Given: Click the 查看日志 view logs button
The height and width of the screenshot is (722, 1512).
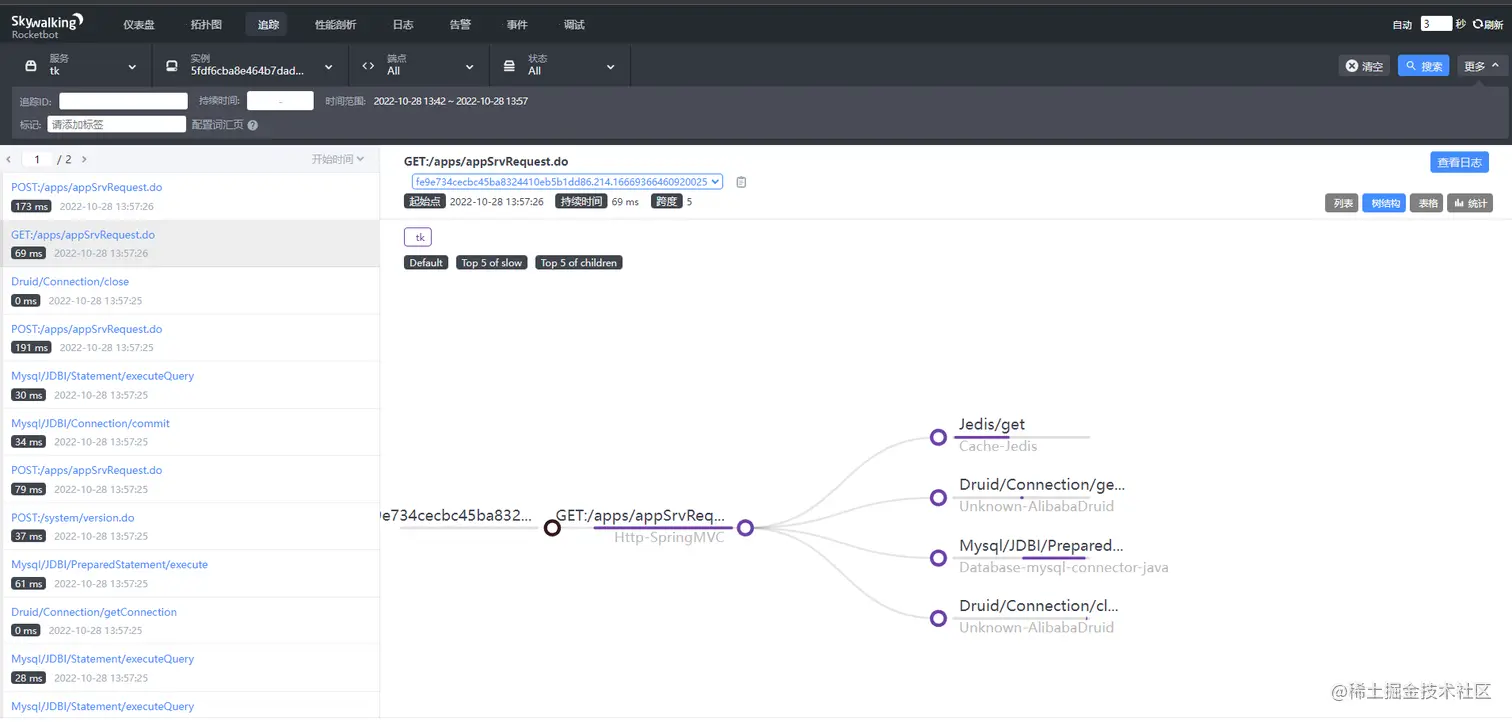Looking at the screenshot, I should point(1459,162).
